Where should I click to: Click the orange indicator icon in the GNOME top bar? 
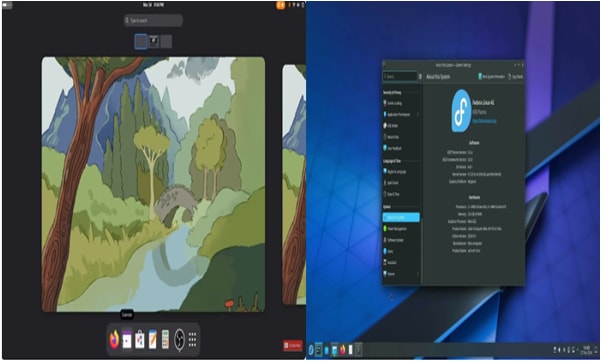(x=281, y=5)
